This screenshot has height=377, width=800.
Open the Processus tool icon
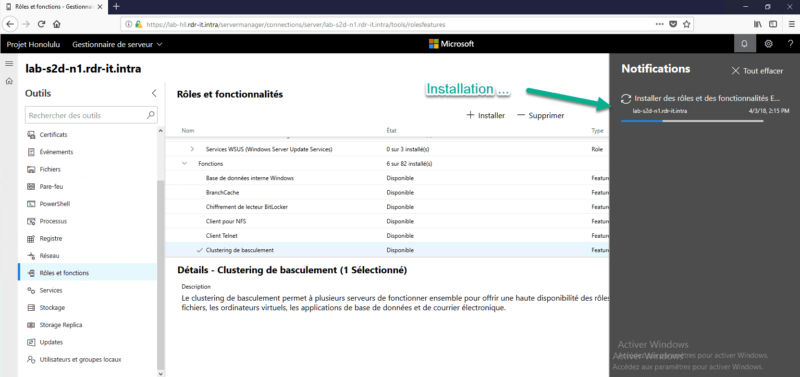[x=30, y=221]
